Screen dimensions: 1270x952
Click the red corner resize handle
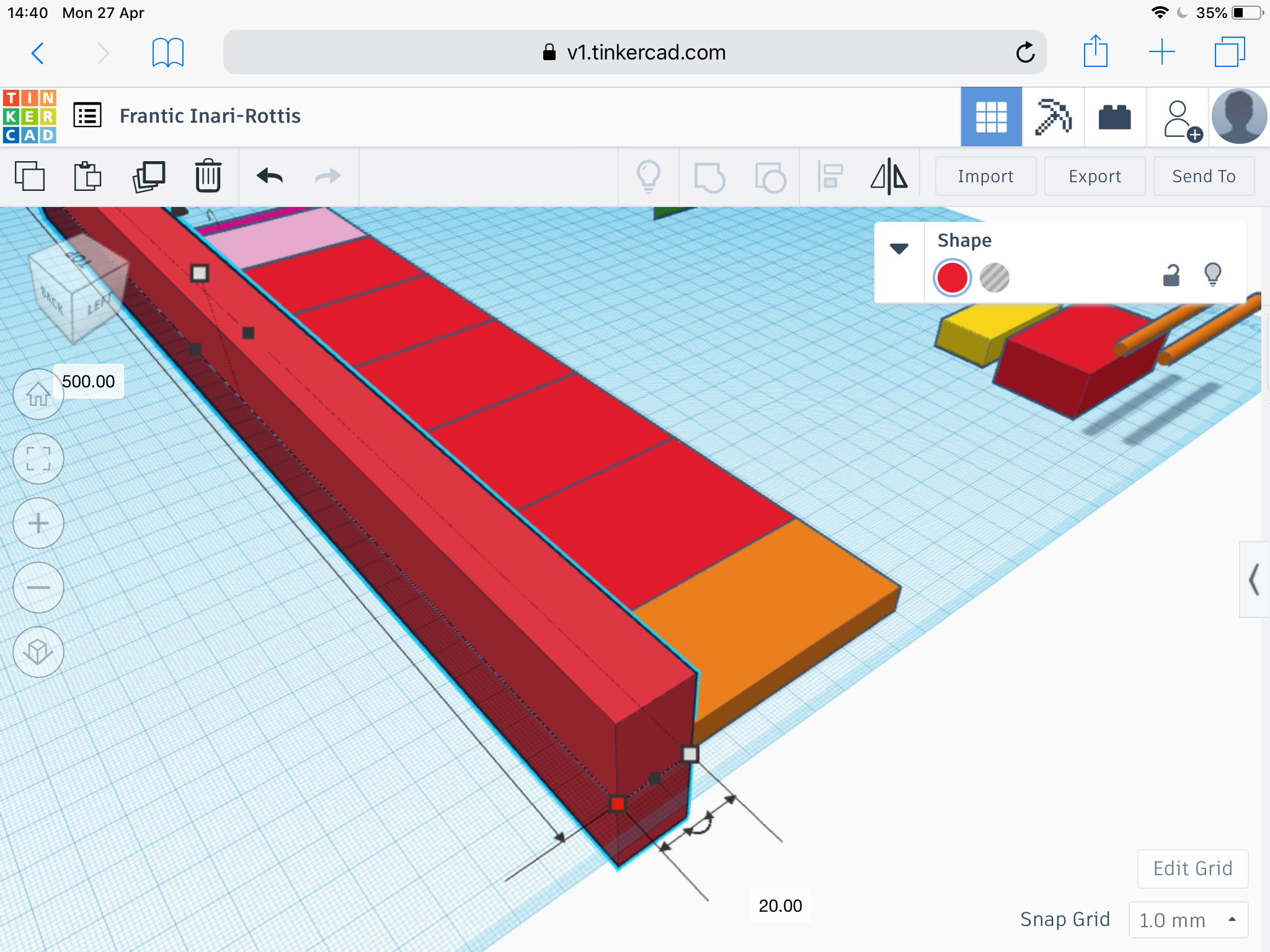(x=618, y=804)
